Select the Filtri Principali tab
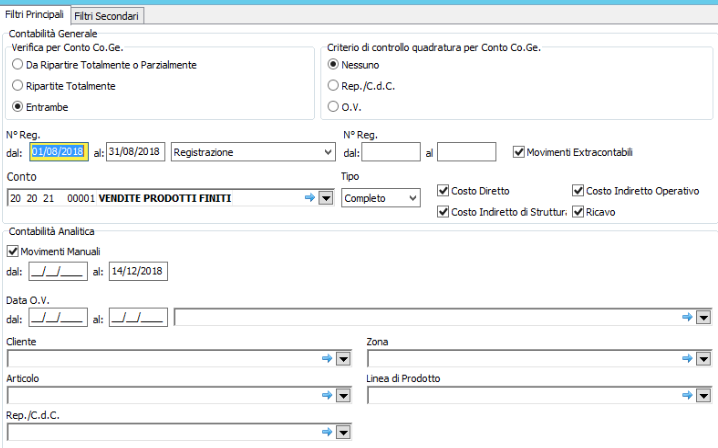The width and height of the screenshot is (718, 448). [35, 15]
